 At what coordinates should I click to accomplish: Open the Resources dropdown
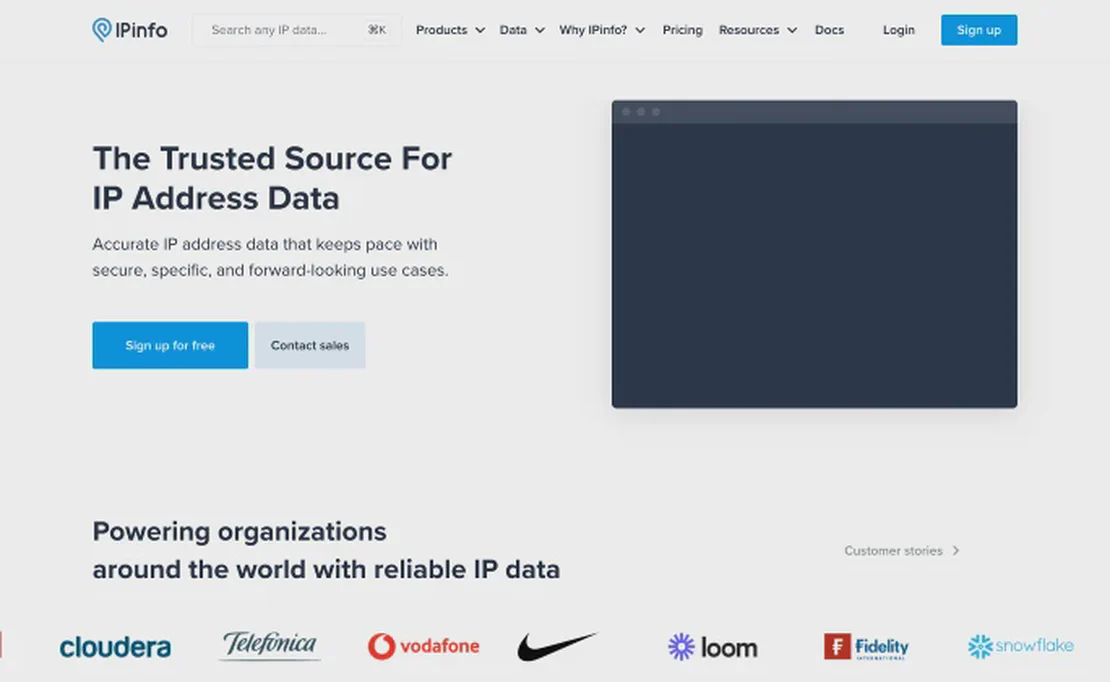(x=757, y=30)
